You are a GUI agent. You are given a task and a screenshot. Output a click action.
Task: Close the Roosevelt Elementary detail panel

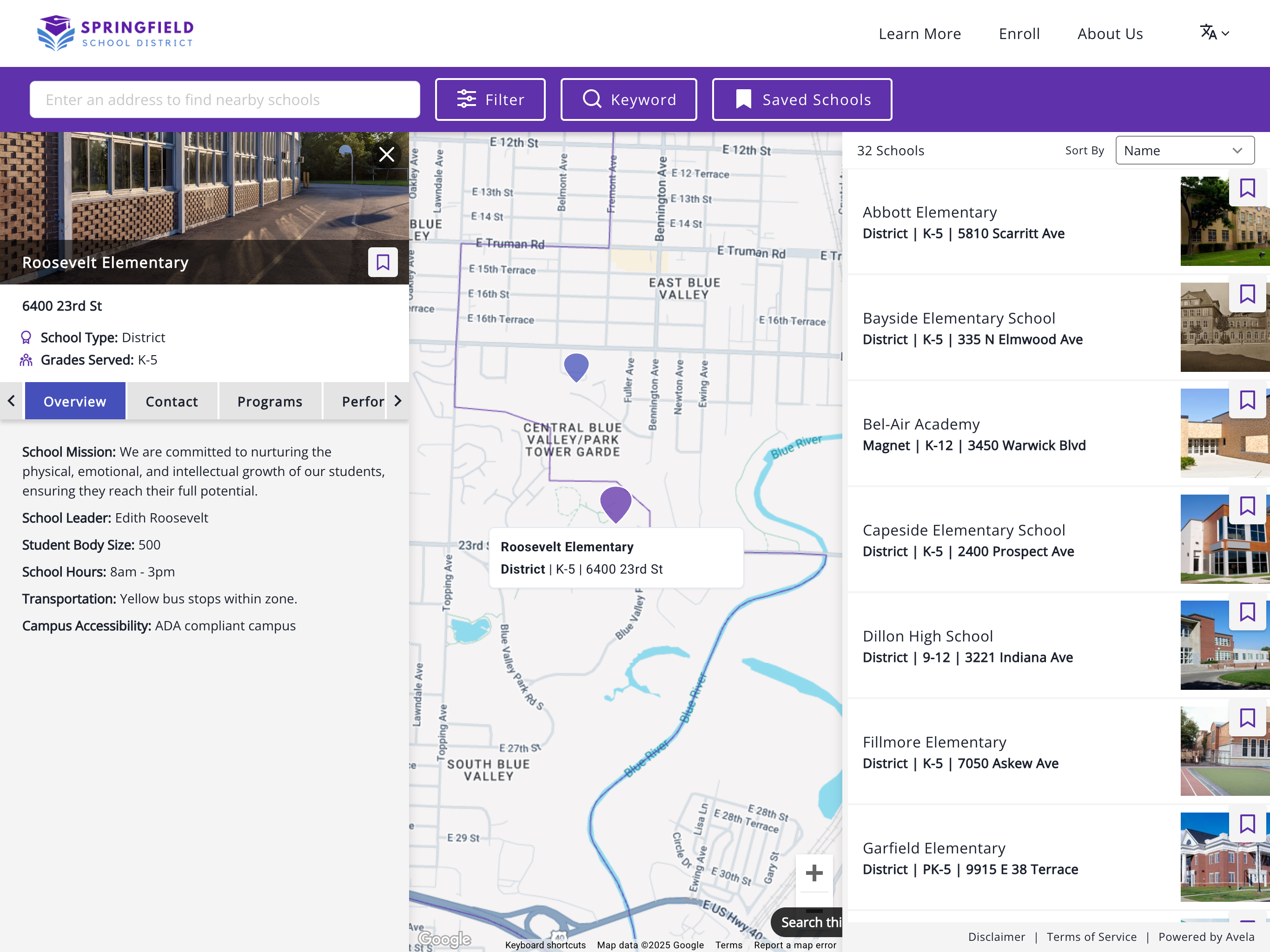point(386,154)
